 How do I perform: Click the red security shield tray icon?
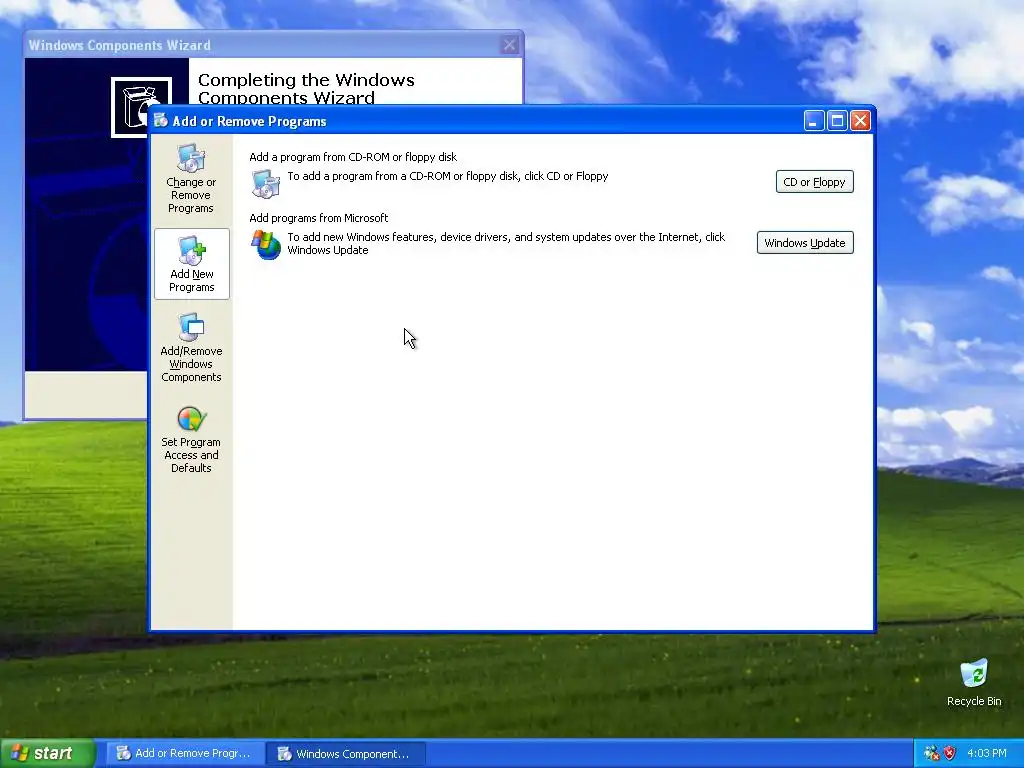(950, 753)
